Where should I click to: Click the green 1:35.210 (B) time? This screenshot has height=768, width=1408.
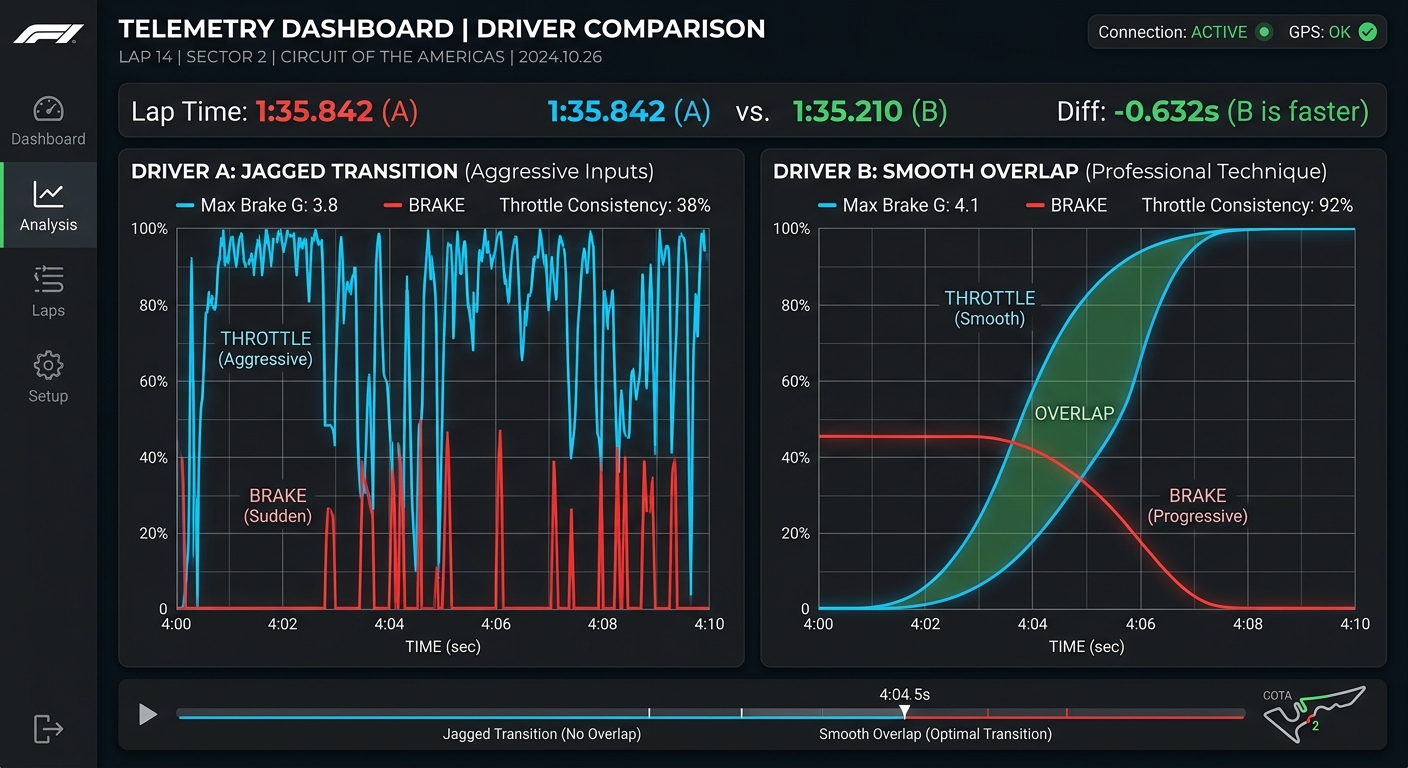pos(870,111)
